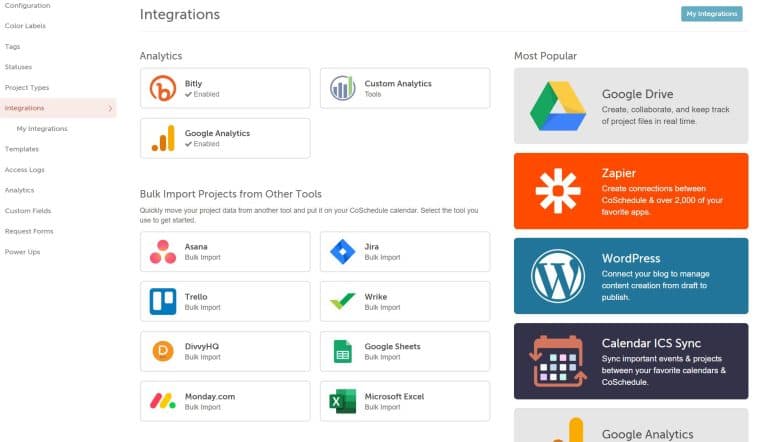
Task: Toggle the Bitly Enabled checkmark
Action: pos(188,95)
